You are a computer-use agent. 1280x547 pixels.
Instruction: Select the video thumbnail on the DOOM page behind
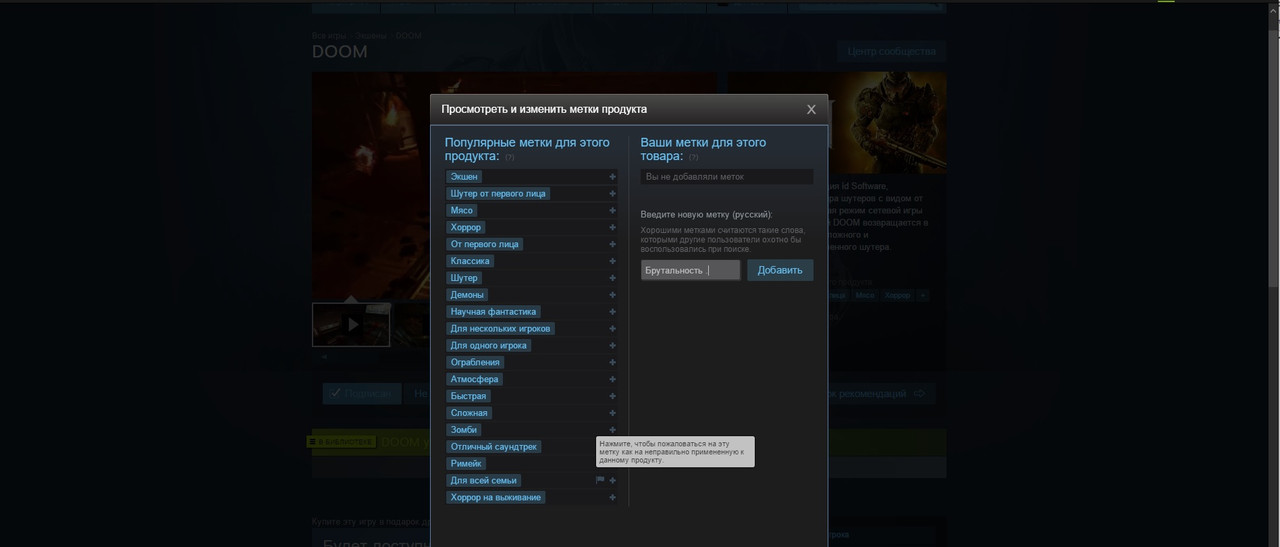pyautogui.click(x=351, y=325)
